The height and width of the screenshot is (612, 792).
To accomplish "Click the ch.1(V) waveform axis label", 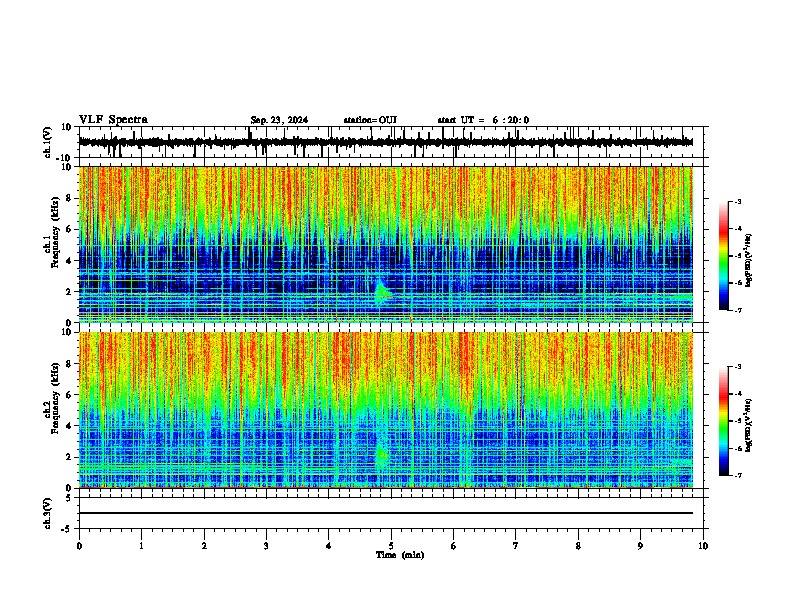I will [x=48, y=142].
